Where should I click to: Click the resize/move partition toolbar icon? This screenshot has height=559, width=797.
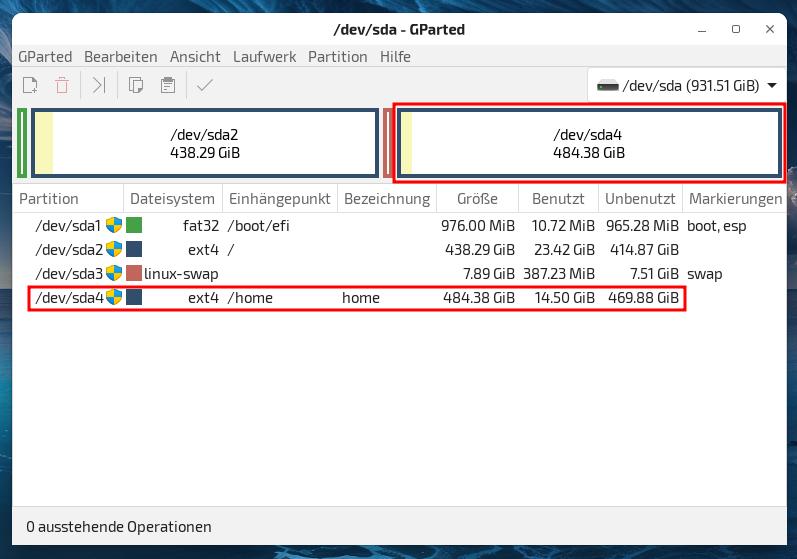(98, 86)
